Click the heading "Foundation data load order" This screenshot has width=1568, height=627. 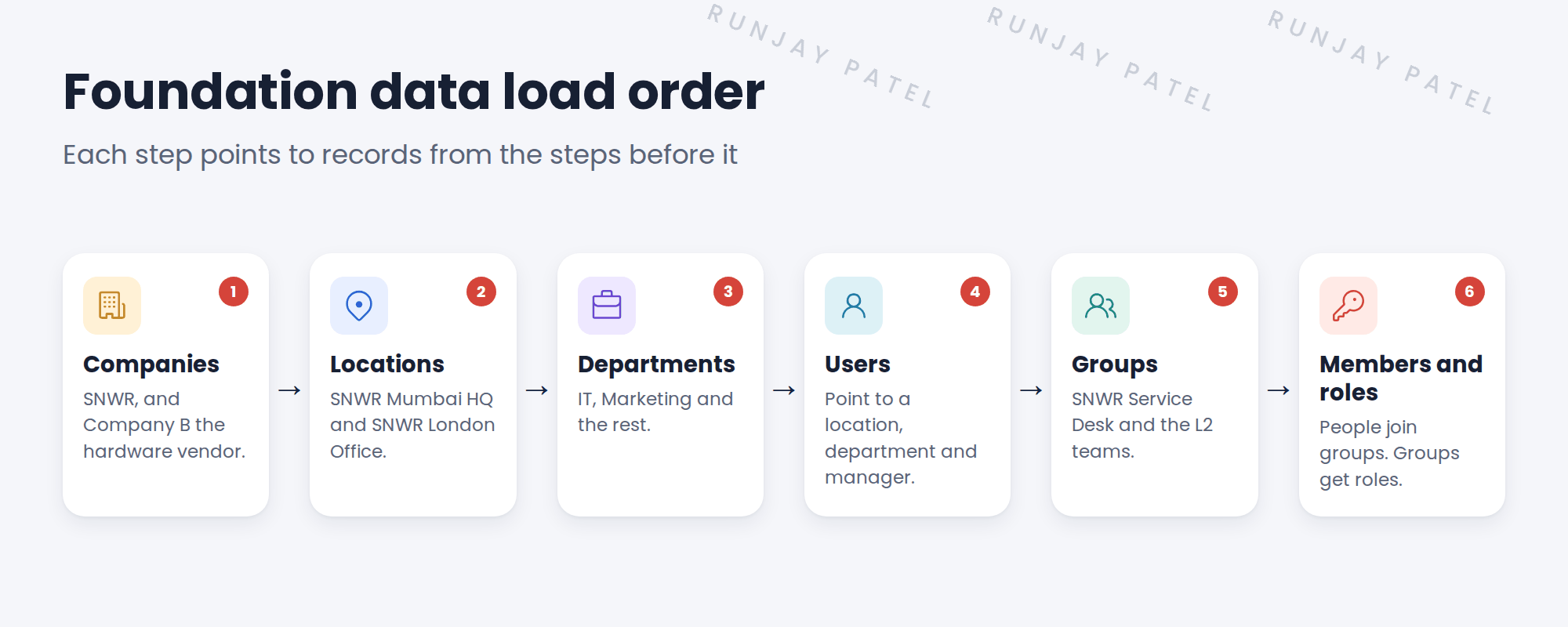(413, 92)
